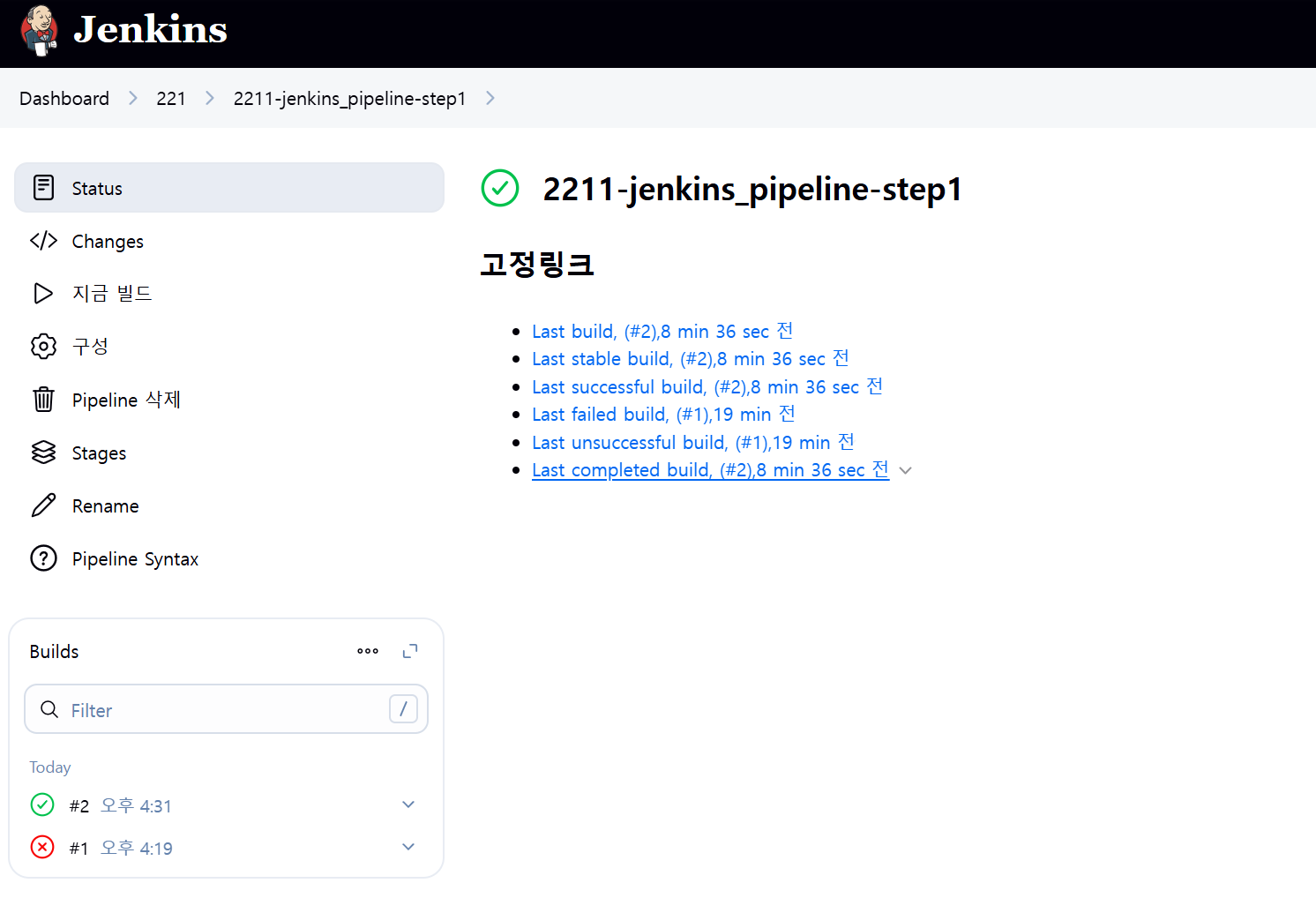Click the Changes code-bracket icon
Screen dimensions: 1316x898
pos(43,241)
